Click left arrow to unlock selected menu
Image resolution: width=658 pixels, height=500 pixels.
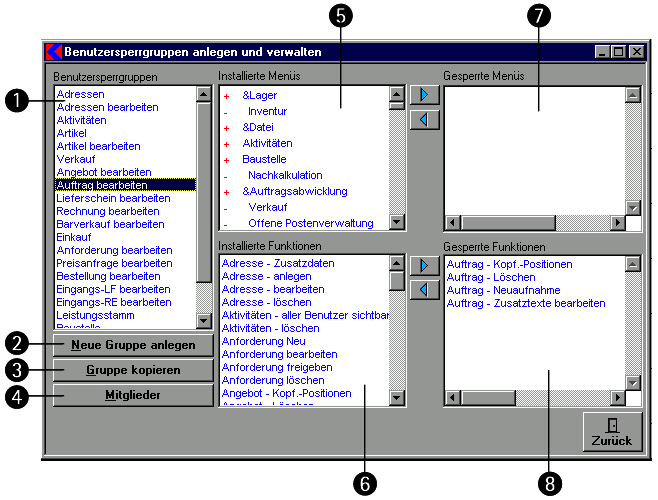[x=424, y=120]
